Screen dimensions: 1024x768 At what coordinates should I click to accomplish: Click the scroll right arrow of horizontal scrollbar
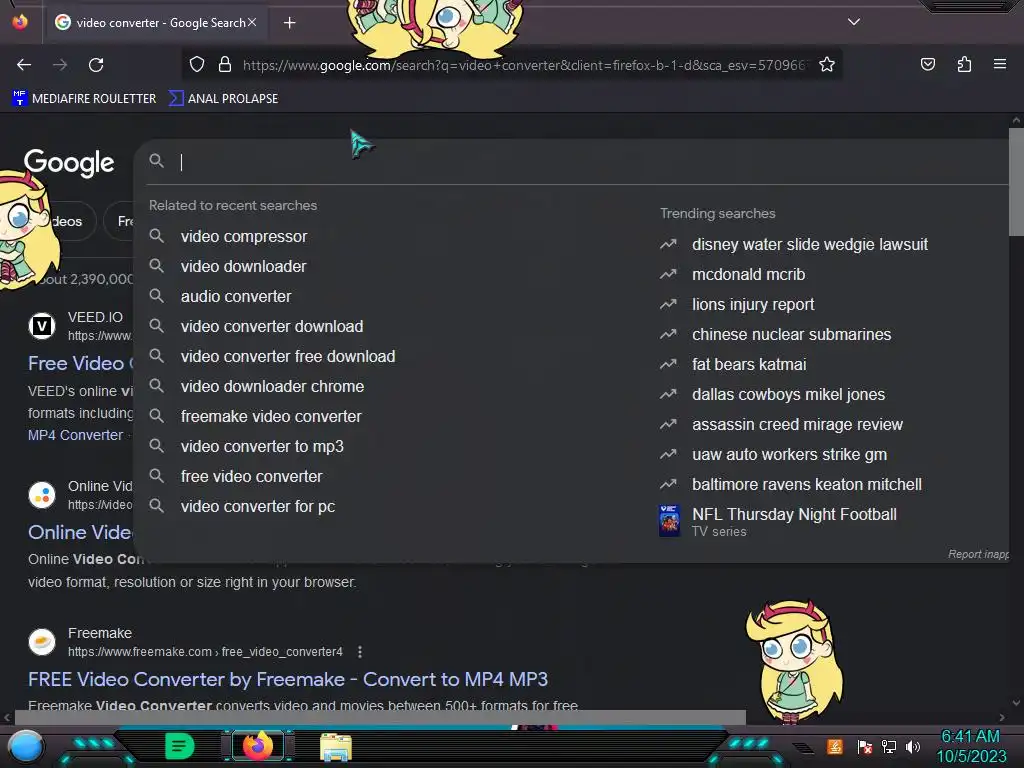point(1002,717)
